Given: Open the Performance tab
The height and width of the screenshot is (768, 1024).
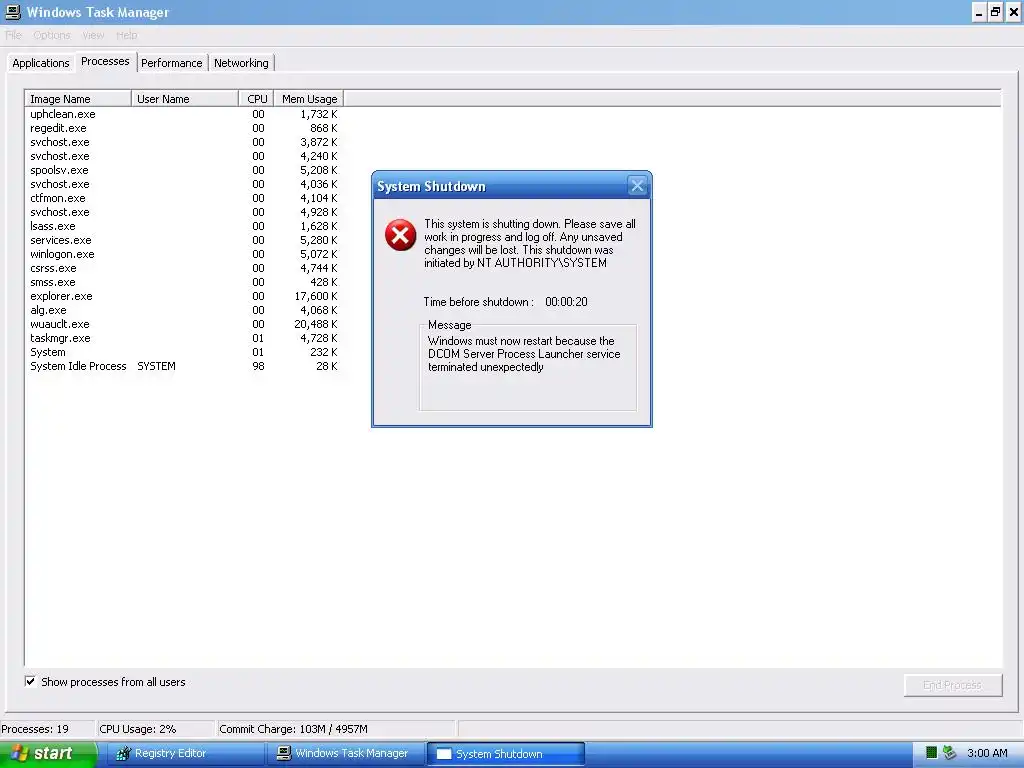Looking at the screenshot, I should point(172,63).
